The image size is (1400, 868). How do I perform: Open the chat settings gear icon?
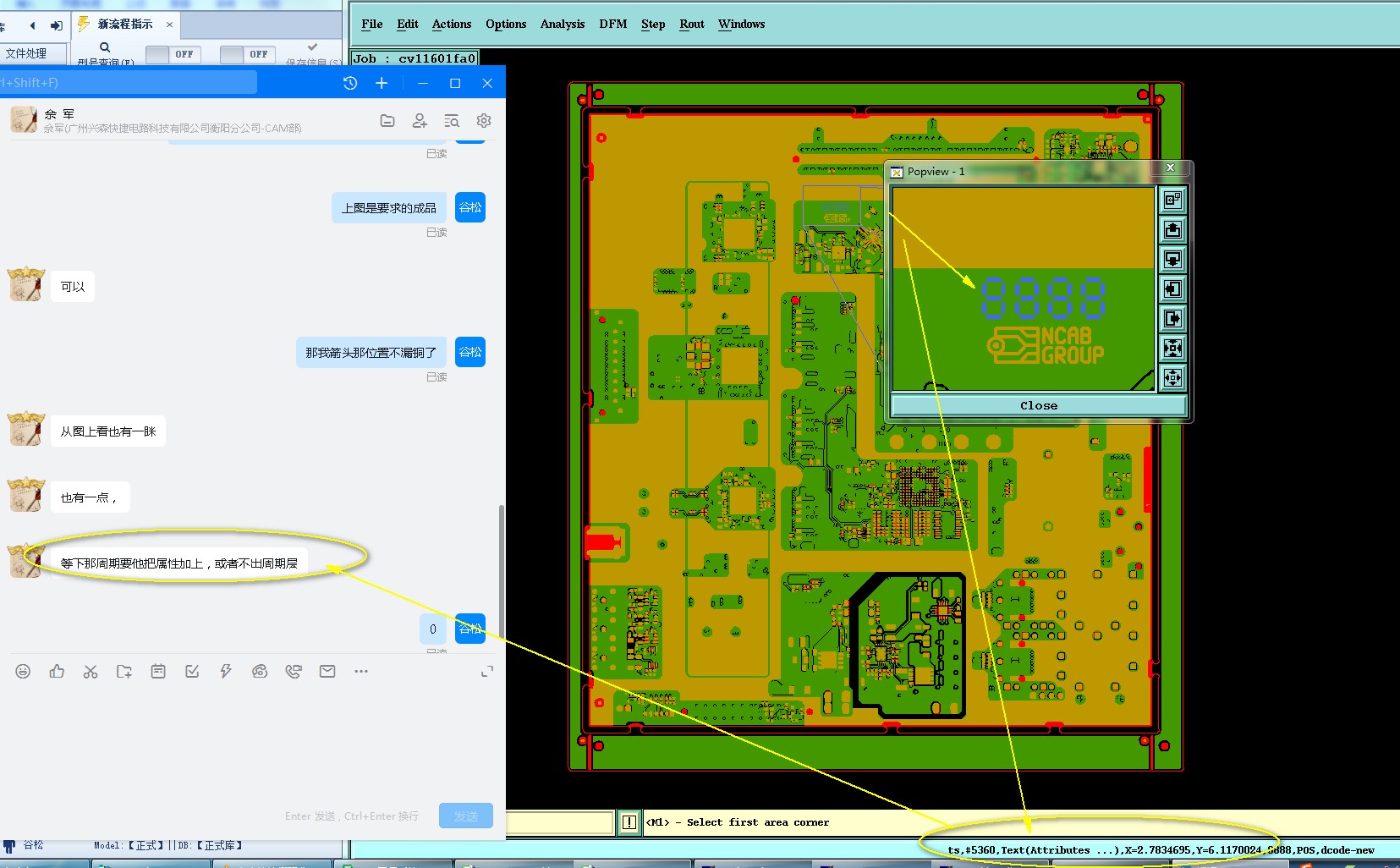(484, 121)
